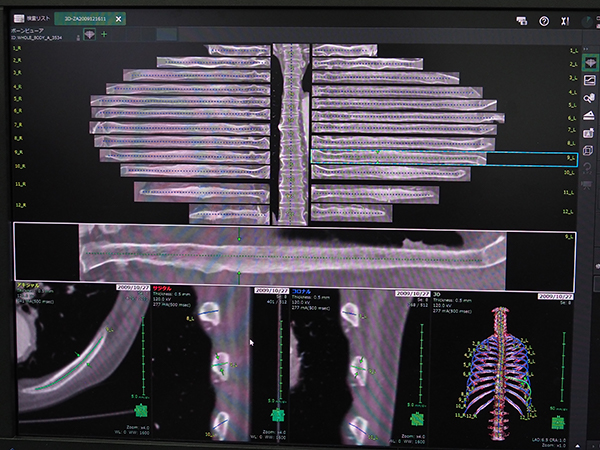The image size is (600, 450).
Task: Open the help question mark icon
Action: [544, 20]
